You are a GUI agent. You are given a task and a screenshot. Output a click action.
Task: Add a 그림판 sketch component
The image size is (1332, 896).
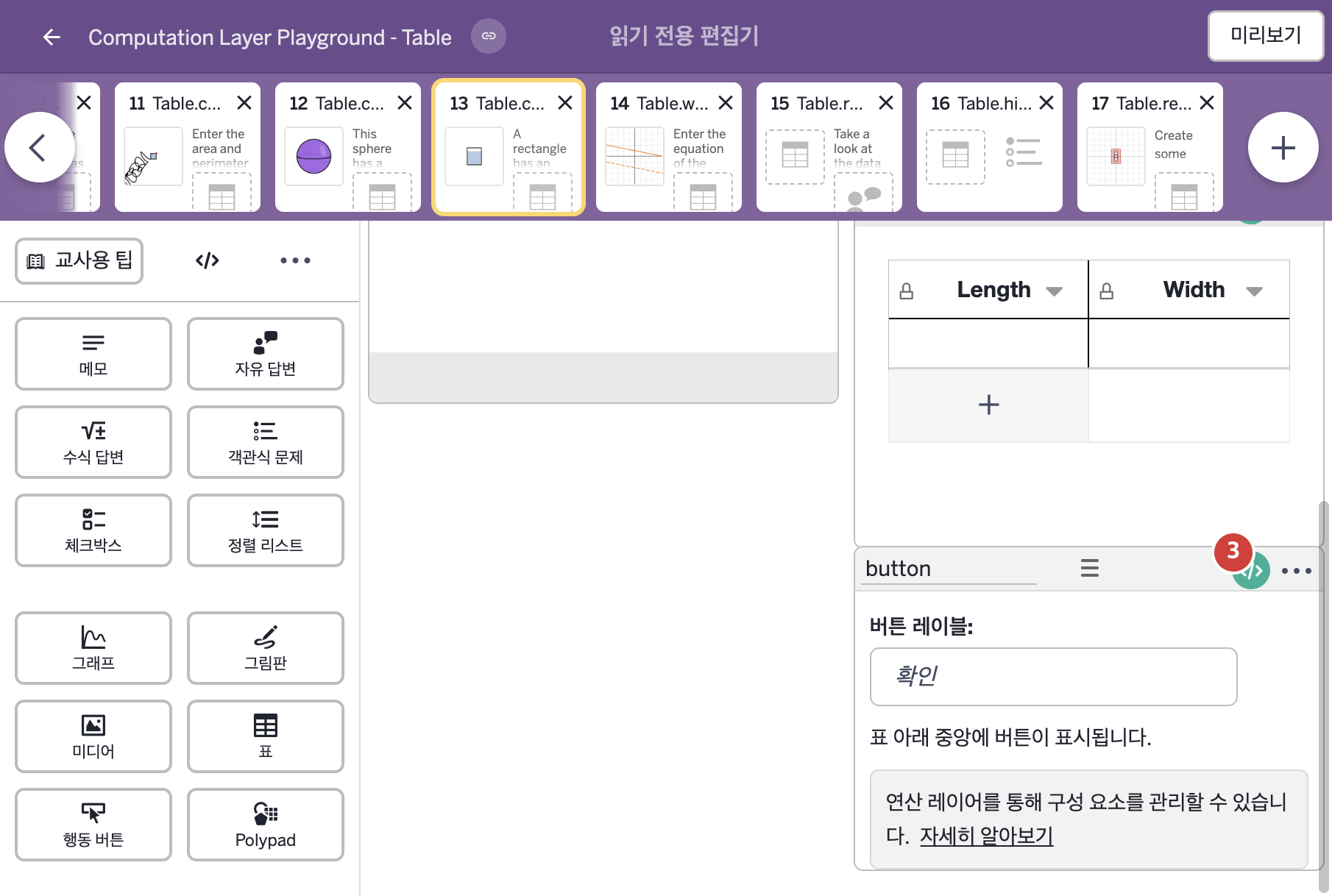(x=266, y=648)
